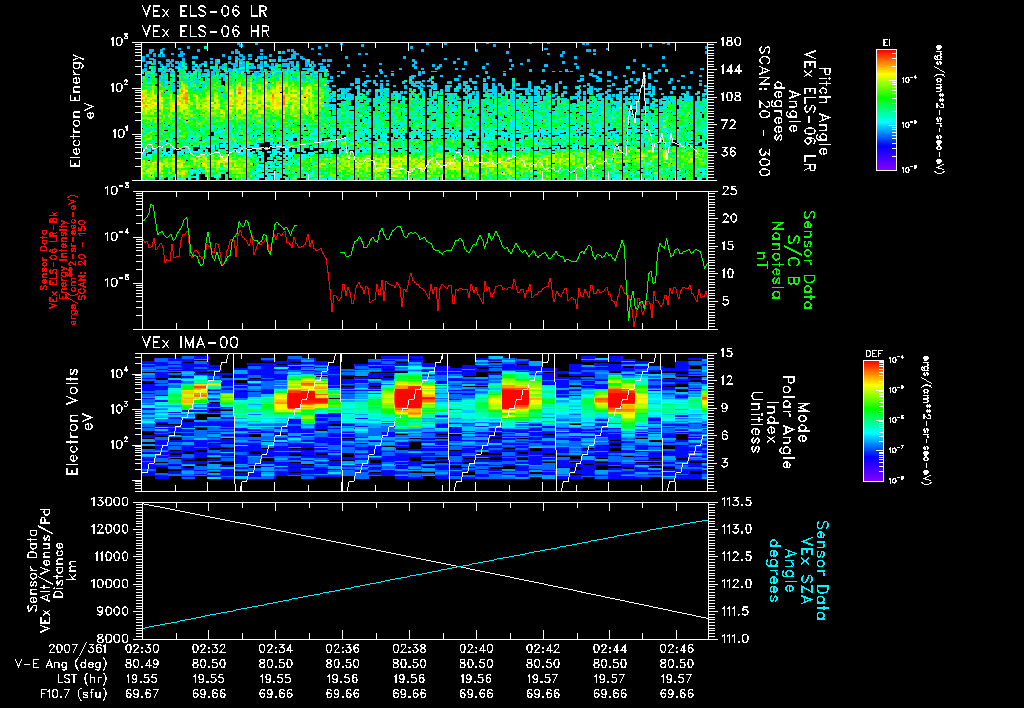Click the '02:36' time axis label
The image size is (1024, 708).
pos(342,649)
